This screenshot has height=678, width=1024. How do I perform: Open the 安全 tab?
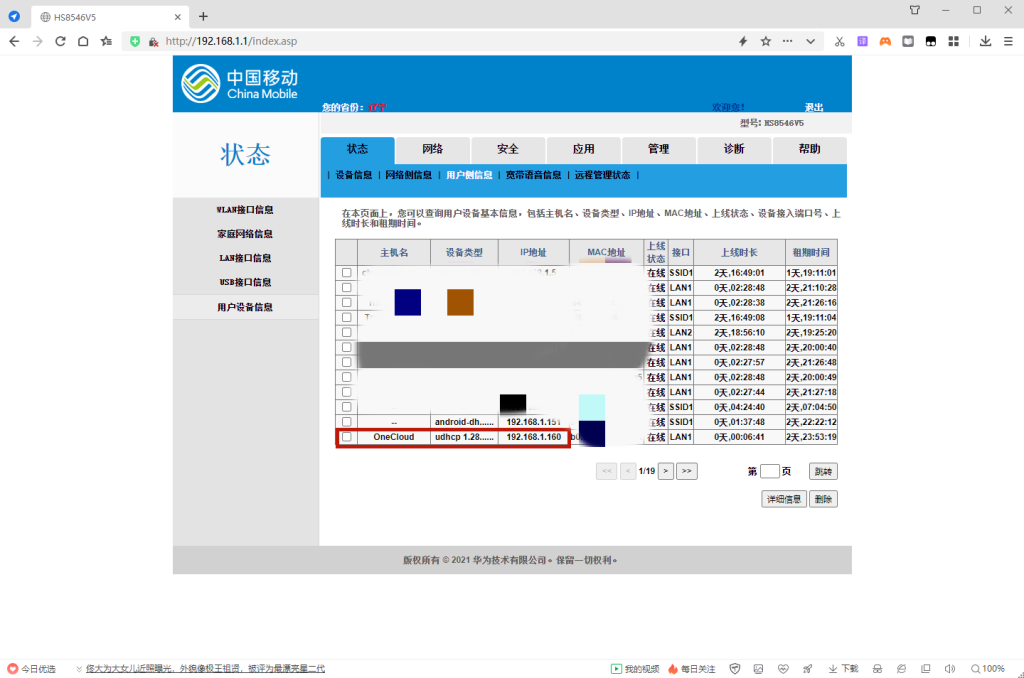coord(508,149)
